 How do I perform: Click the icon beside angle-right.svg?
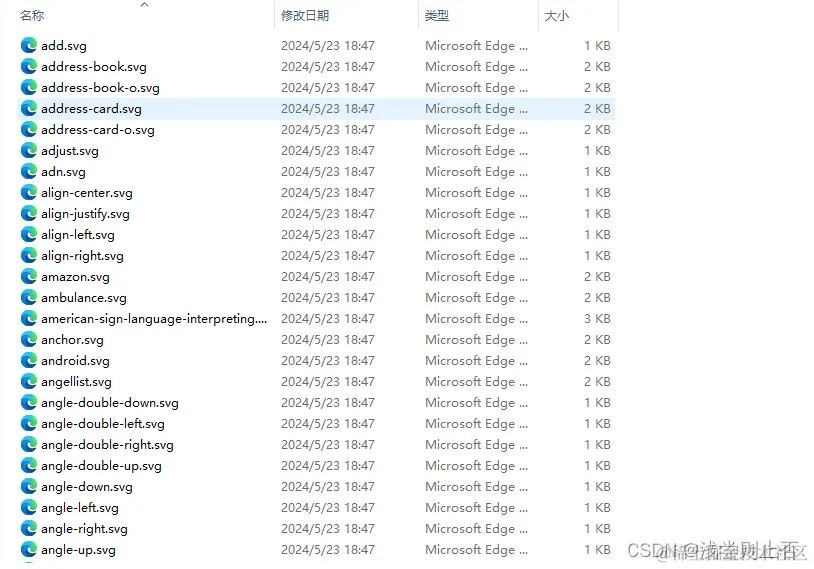[29, 529]
